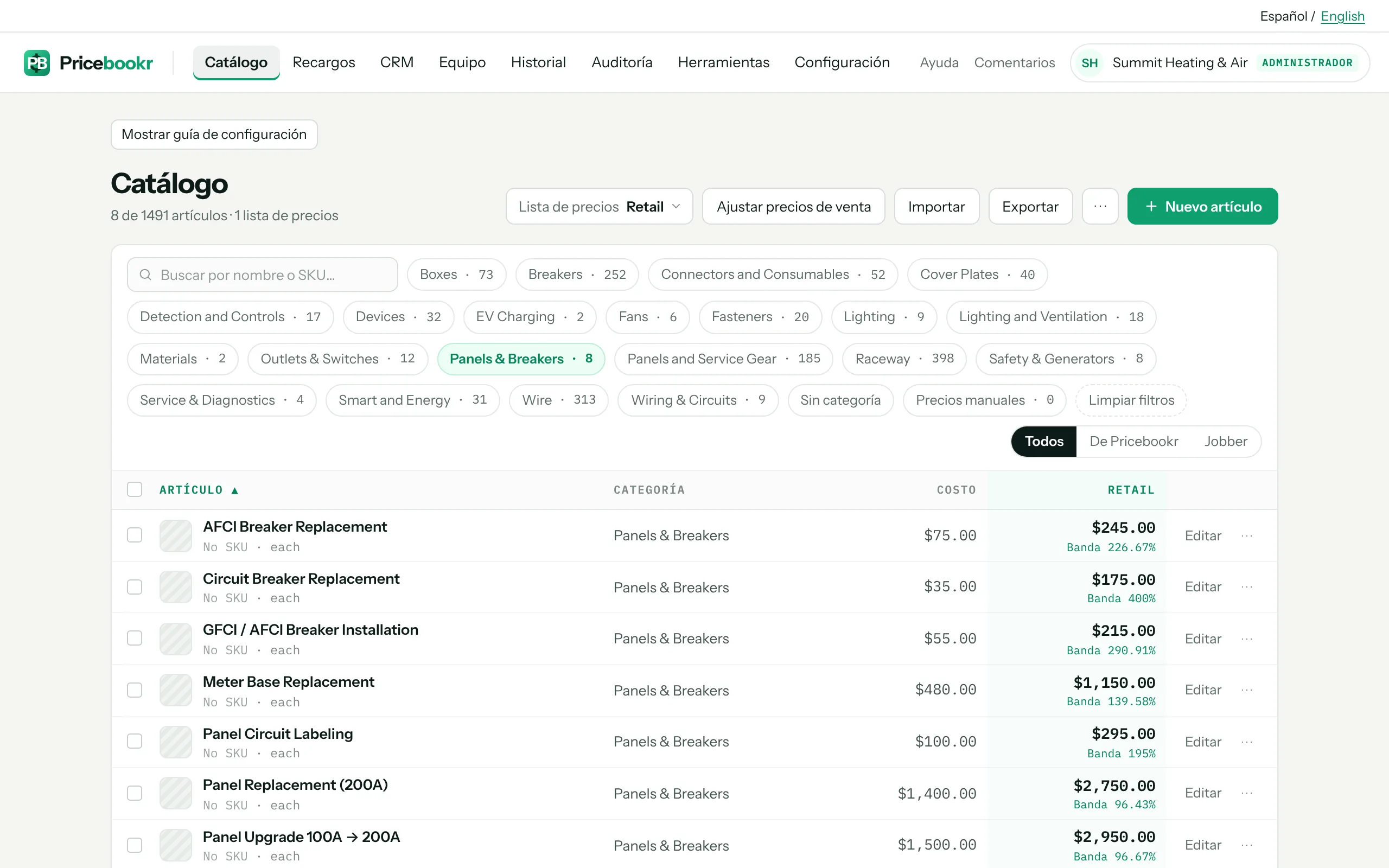The image size is (1389, 868).
Task: Check the GFCI / AFCI Breaker Installation row
Action: click(135, 639)
